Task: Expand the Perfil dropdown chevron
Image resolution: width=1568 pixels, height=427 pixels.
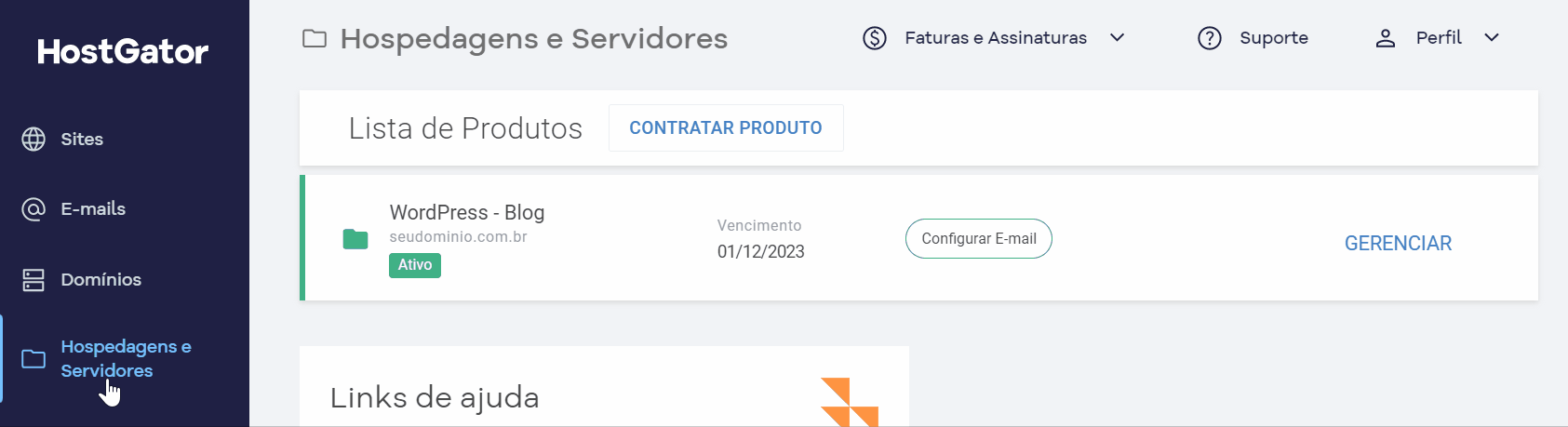Action: [1492, 38]
